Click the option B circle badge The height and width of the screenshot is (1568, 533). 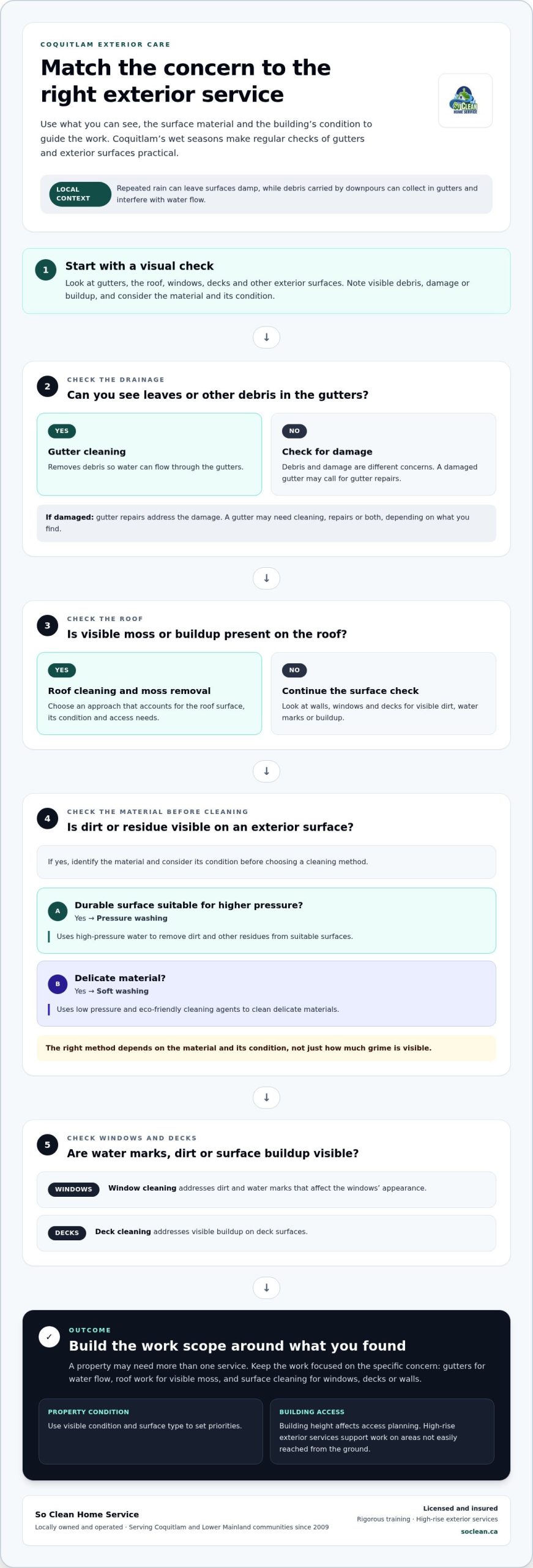pos(58,984)
